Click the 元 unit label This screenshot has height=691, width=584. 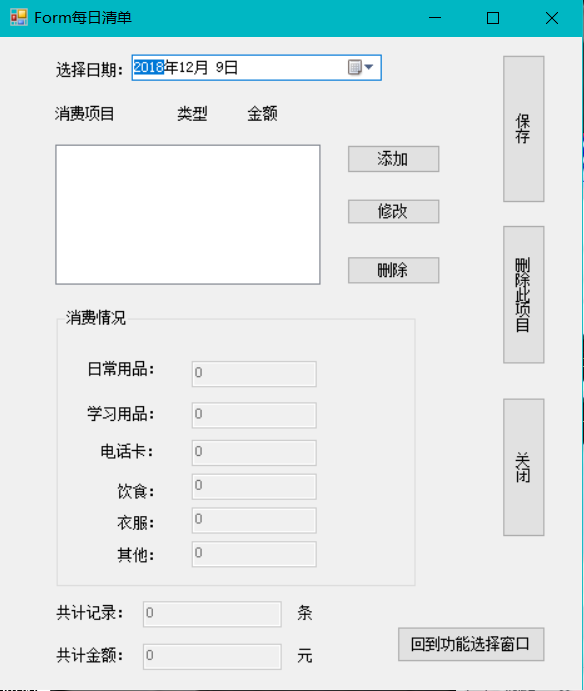click(x=305, y=656)
